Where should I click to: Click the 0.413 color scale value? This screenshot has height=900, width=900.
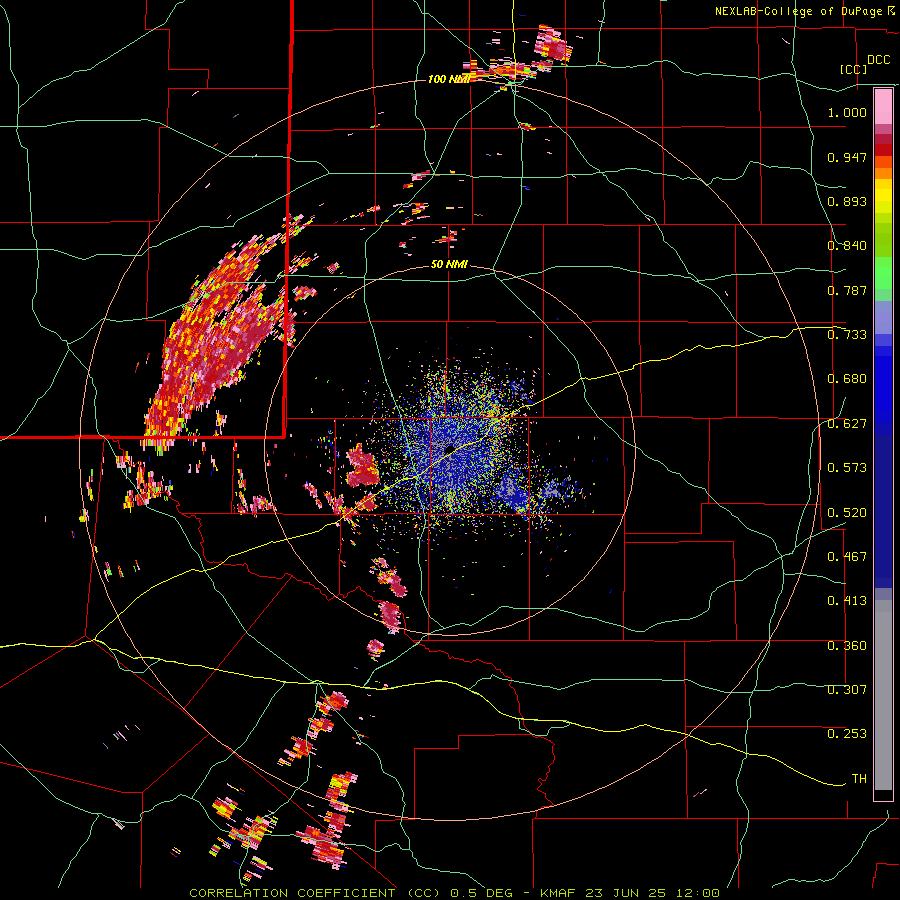coord(847,601)
